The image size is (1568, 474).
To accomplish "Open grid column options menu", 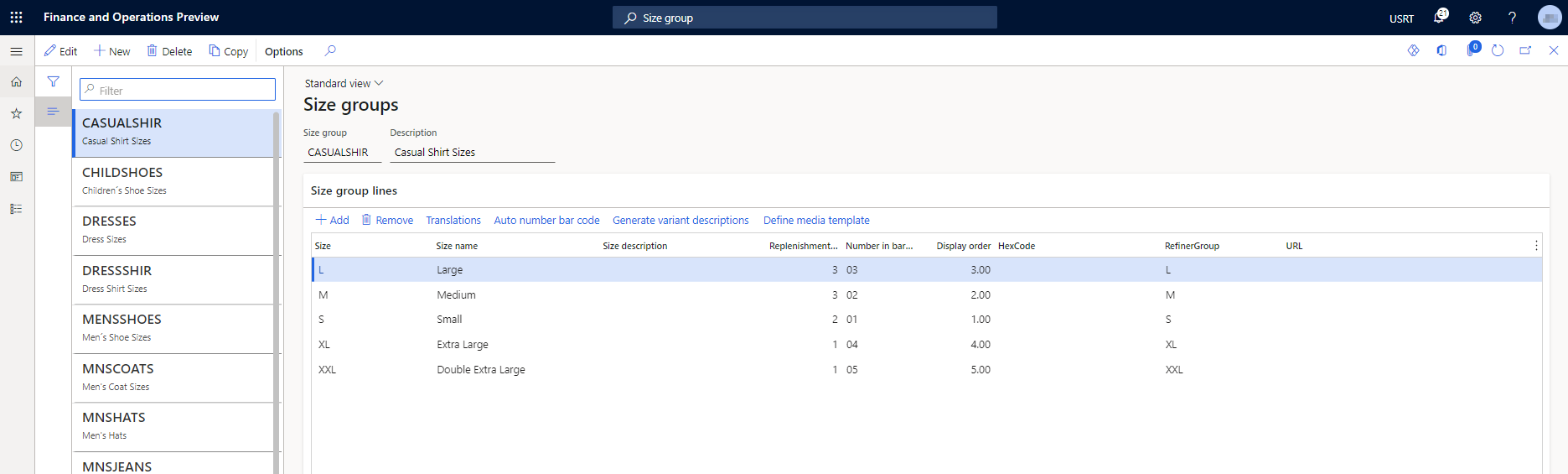I will click(x=1535, y=245).
